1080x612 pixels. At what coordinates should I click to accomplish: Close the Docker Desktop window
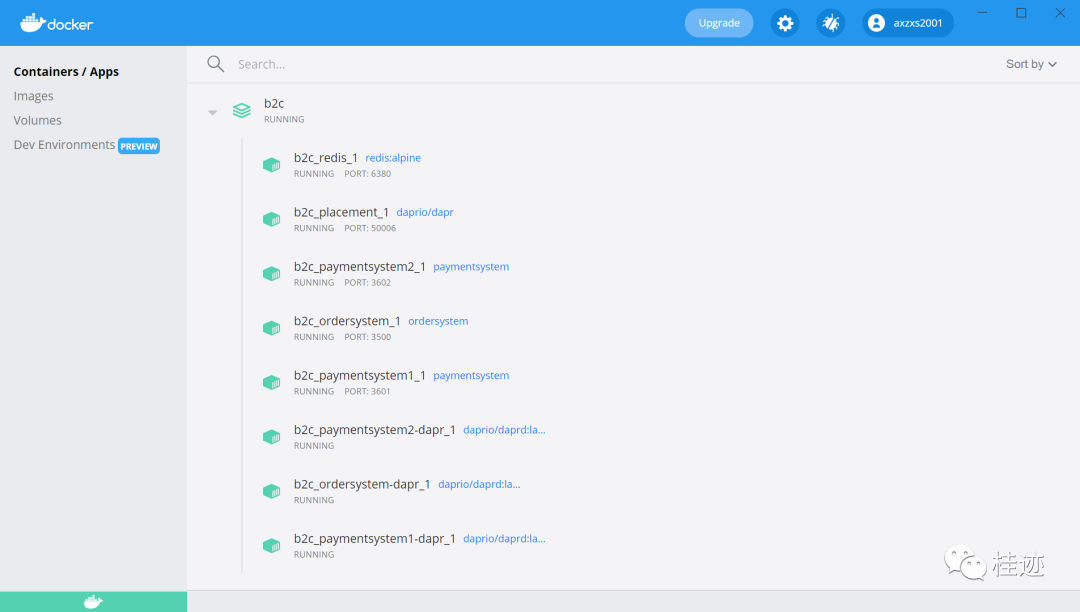tap(1060, 12)
